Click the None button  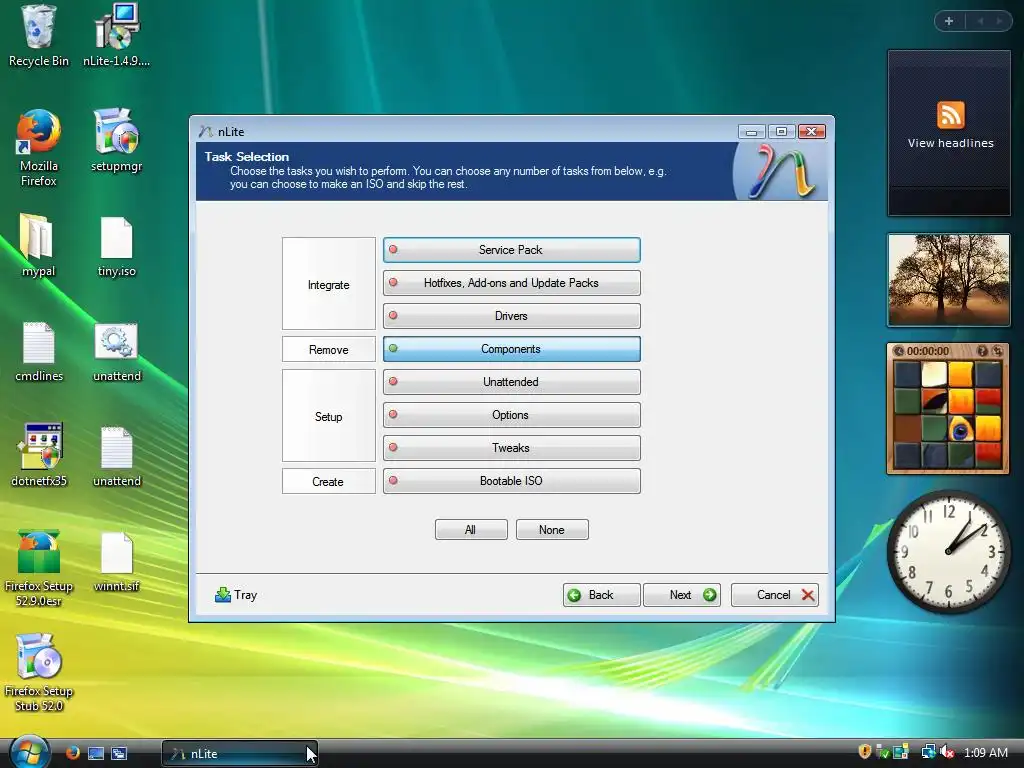pos(552,530)
